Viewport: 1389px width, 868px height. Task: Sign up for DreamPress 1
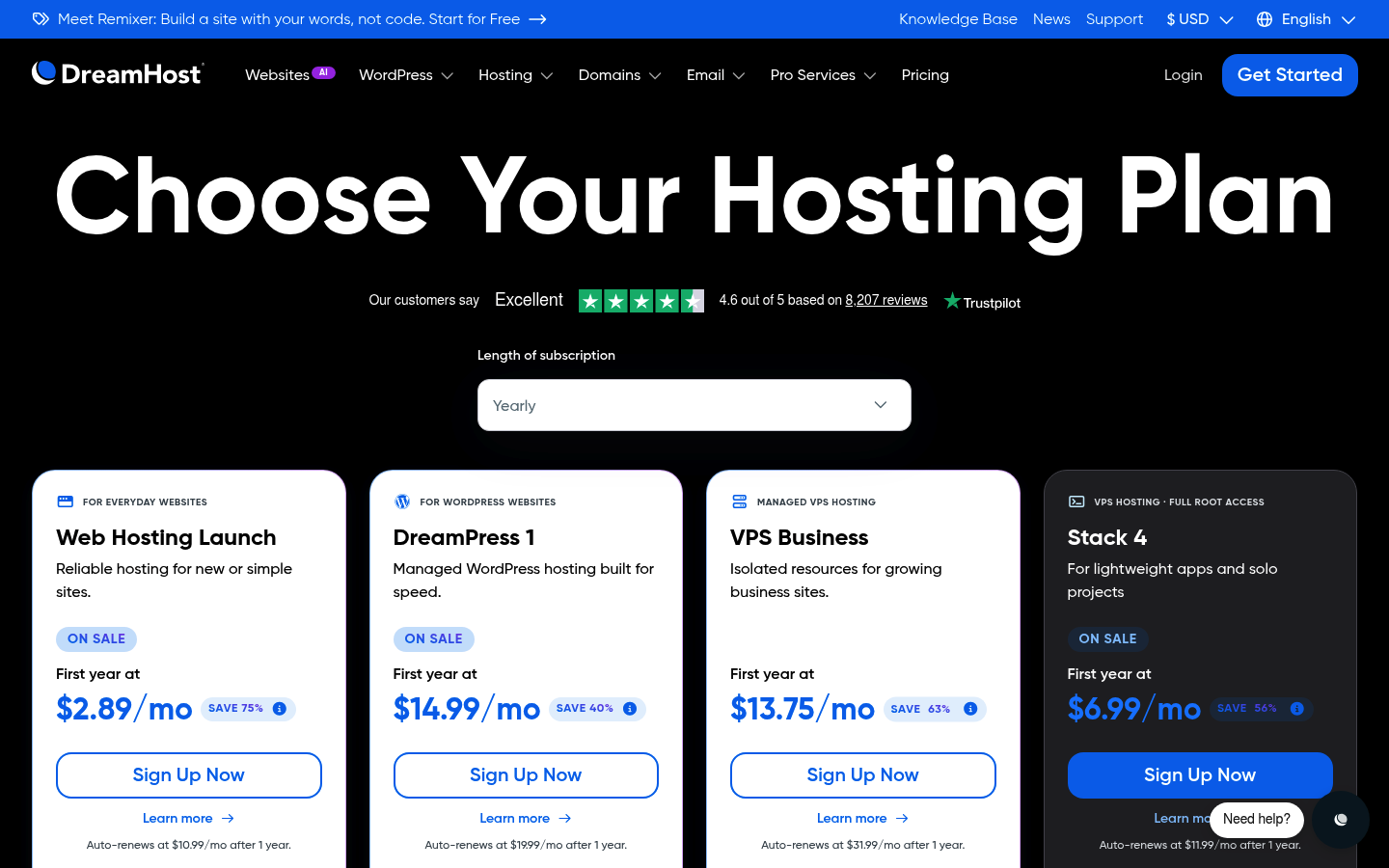click(526, 775)
